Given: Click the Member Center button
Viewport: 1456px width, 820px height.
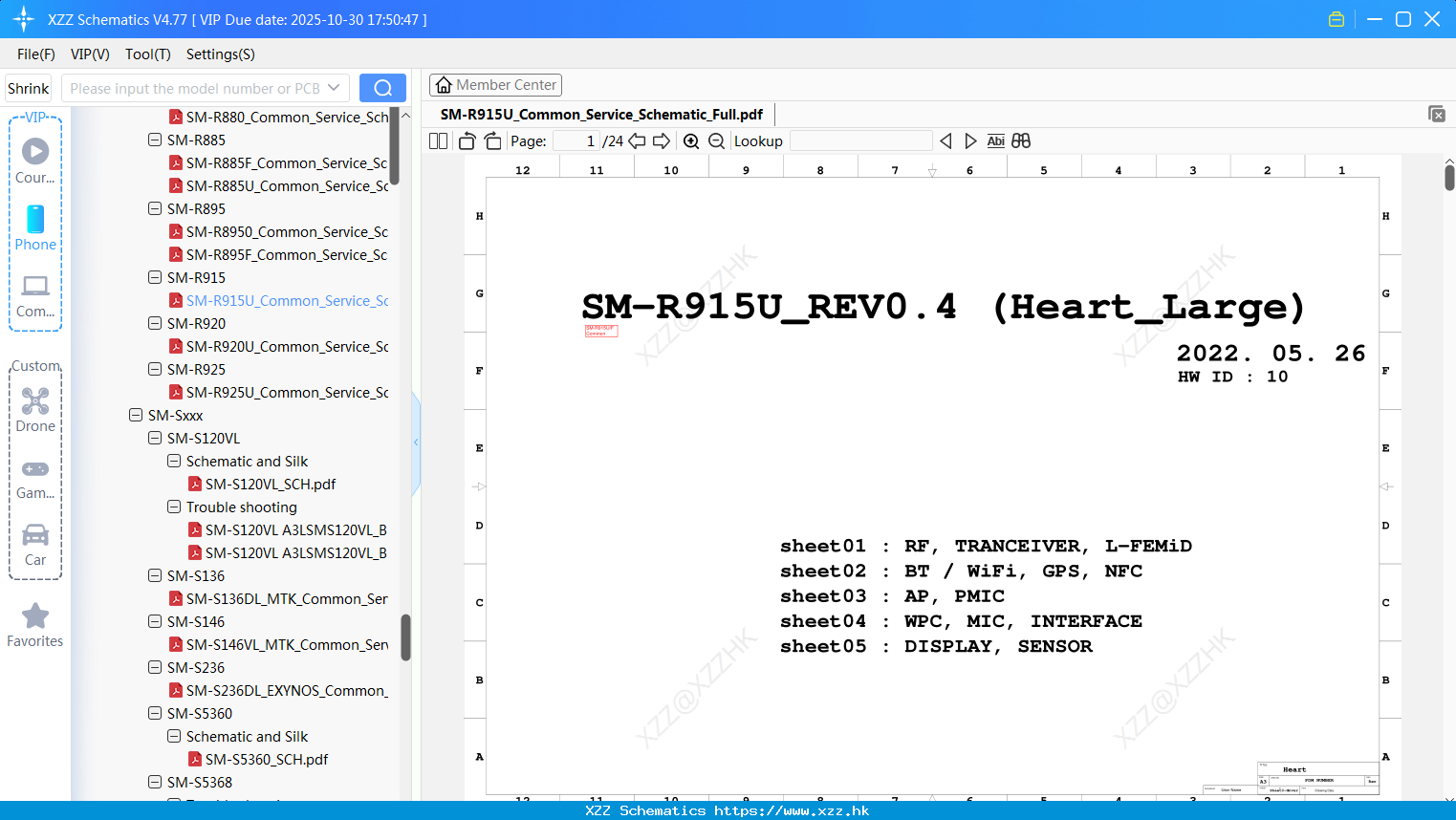Looking at the screenshot, I should [x=495, y=85].
